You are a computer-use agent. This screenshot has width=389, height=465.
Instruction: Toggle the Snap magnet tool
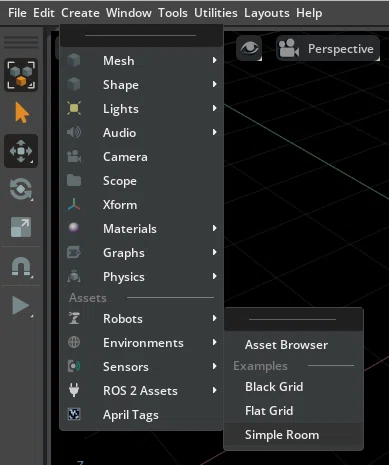pos(21,266)
